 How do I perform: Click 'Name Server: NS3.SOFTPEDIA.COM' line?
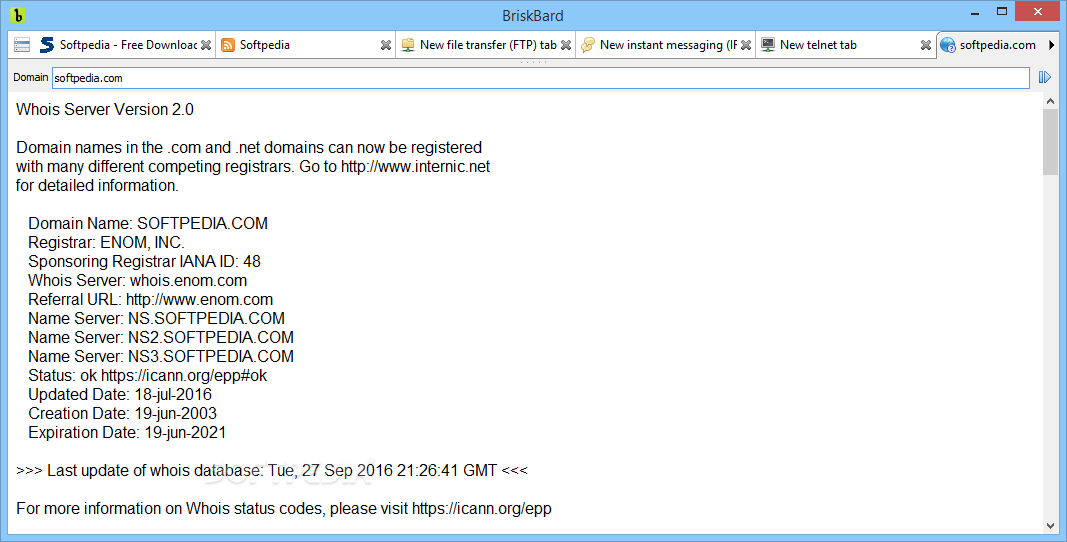click(161, 357)
